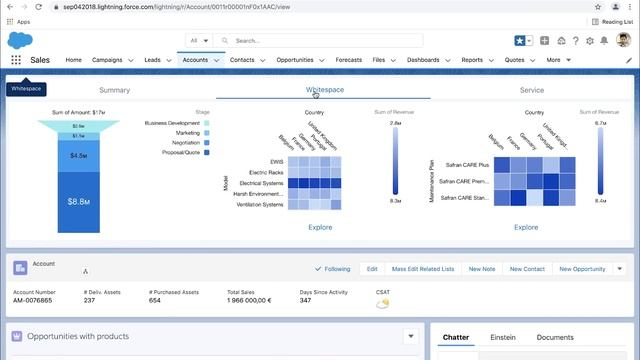This screenshot has width=640, height=360.
Task: Edit navigation bar with pencil icon
Action: click(x=629, y=60)
